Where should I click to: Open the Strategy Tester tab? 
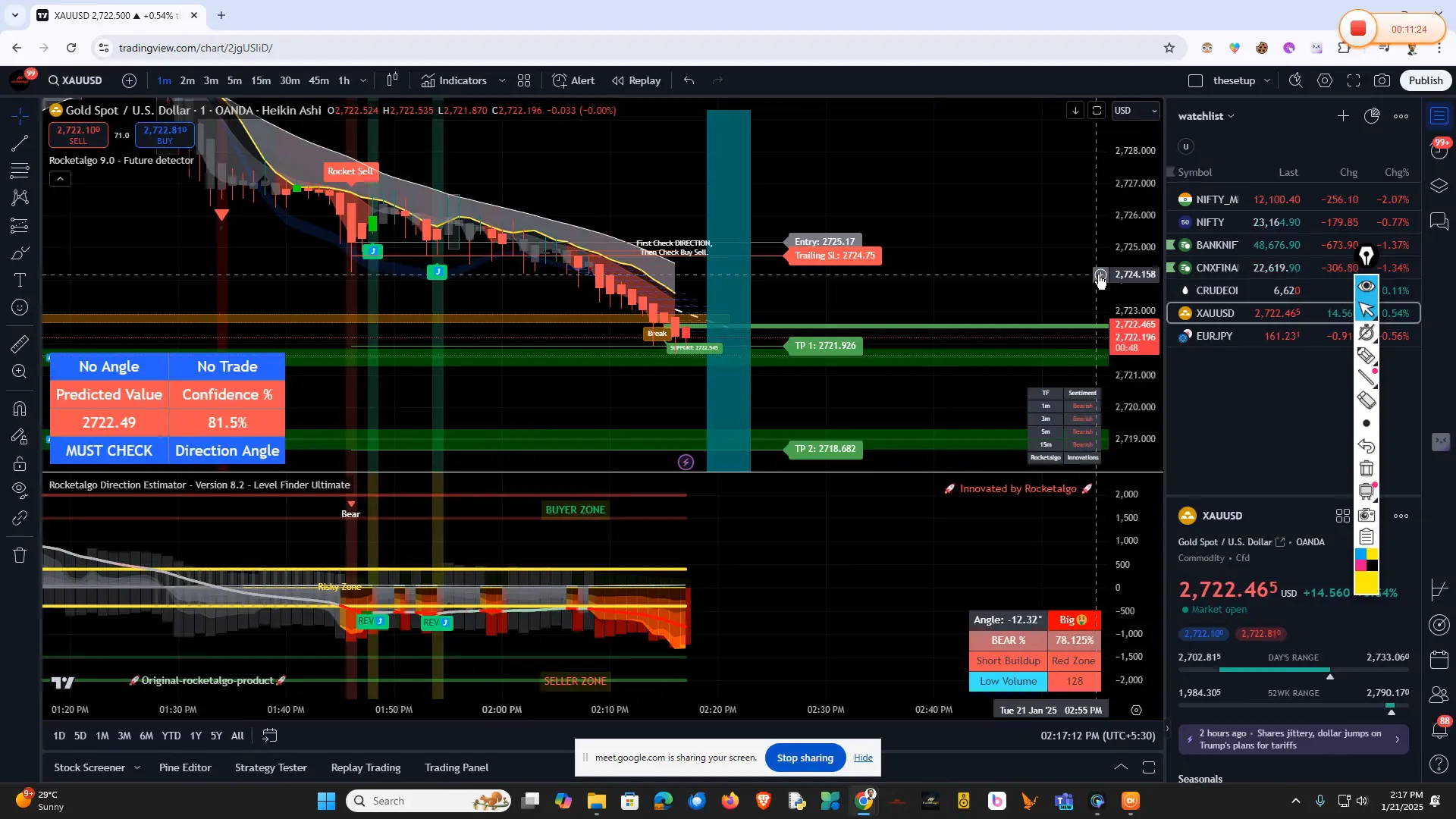pyautogui.click(x=271, y=767)
